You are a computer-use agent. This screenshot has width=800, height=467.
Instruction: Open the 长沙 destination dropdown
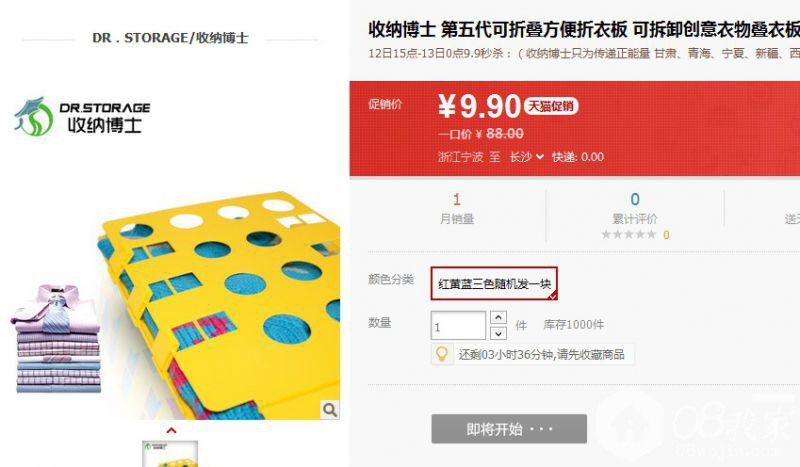click(527, 157)
